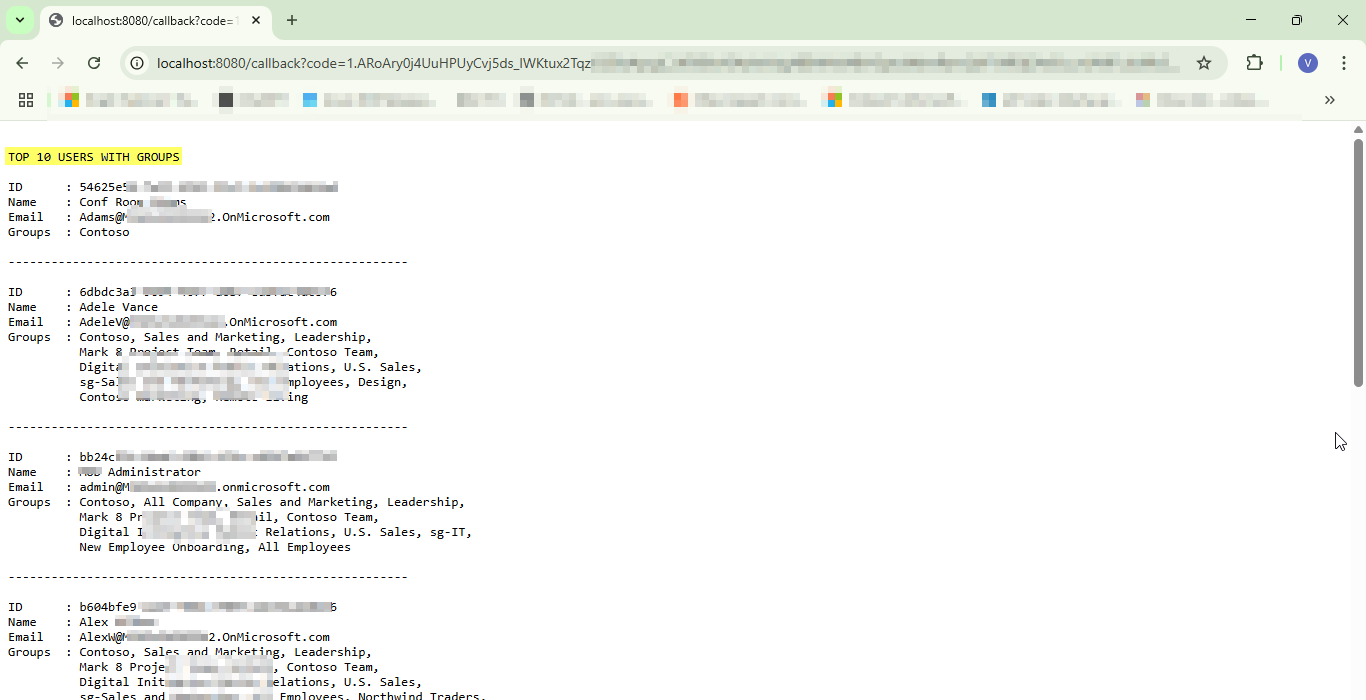This screenshot has width=1366, height=700.
Task: Open a new tab with the plus button
Action: coord(291,20)
